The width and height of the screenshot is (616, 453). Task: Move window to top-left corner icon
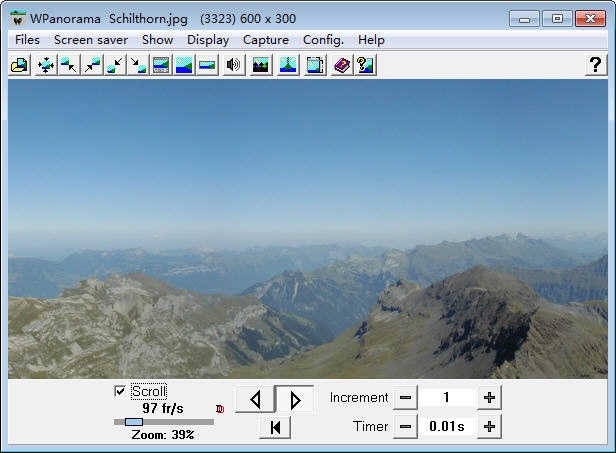coord(69,65)
